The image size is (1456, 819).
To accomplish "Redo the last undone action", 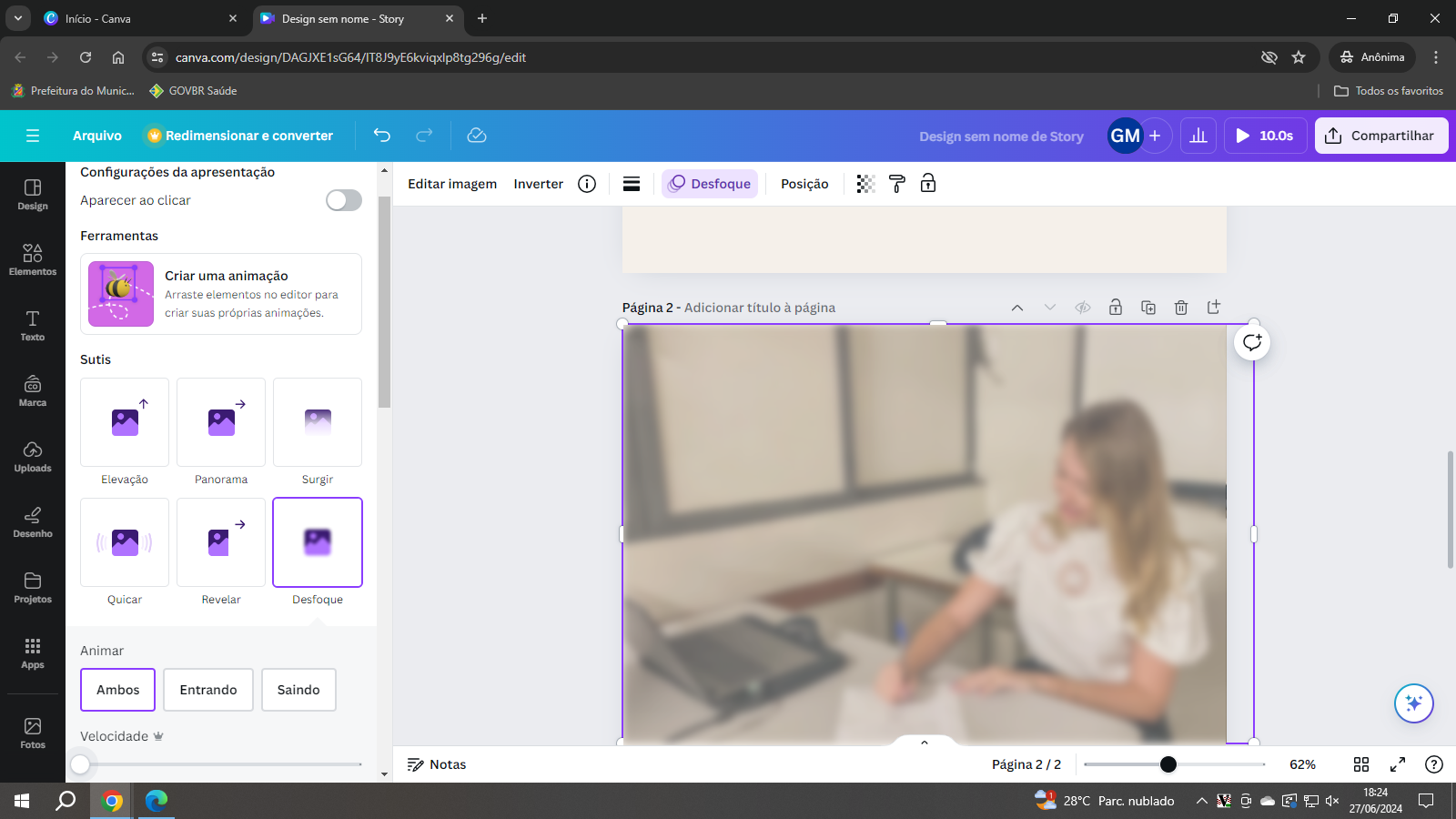I will click(x=424, y=136).
